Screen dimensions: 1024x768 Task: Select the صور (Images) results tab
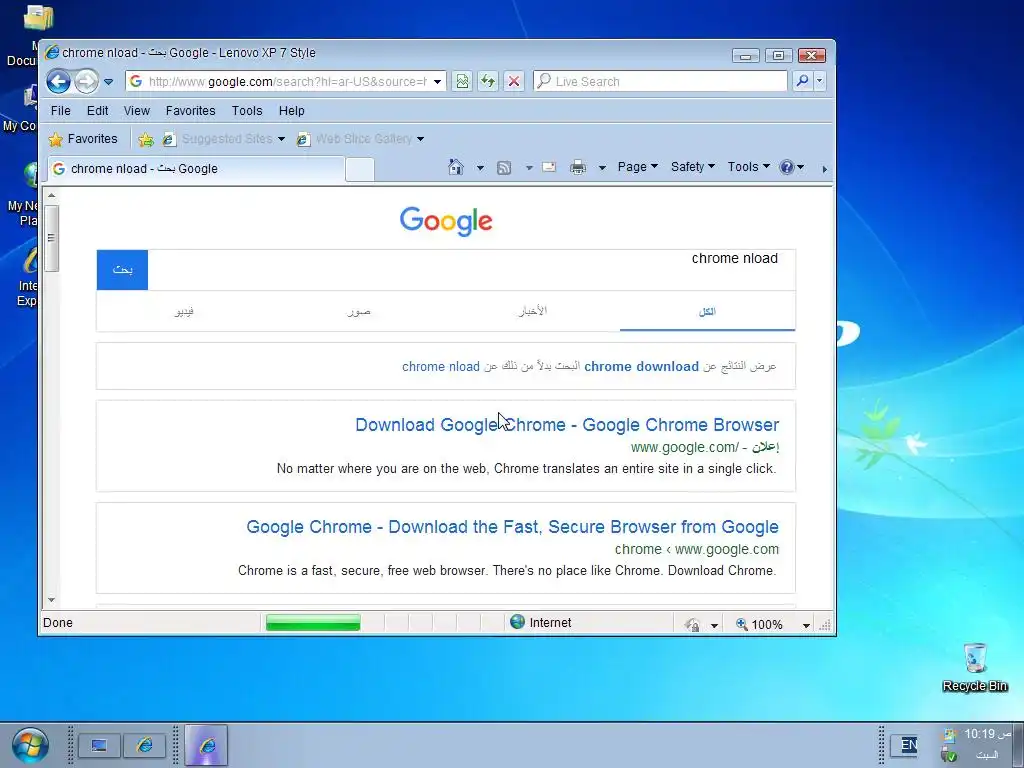click(x=359, y=312)
